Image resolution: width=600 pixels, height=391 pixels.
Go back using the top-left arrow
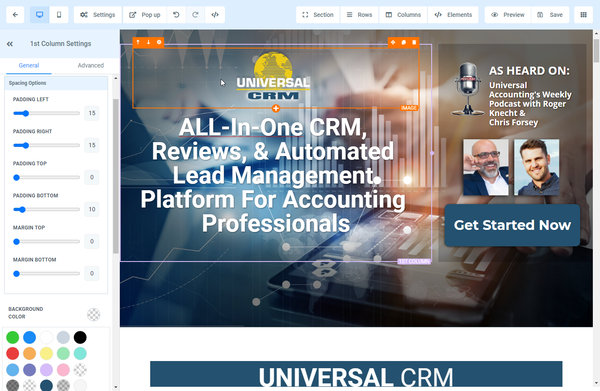tap(15, 15)
